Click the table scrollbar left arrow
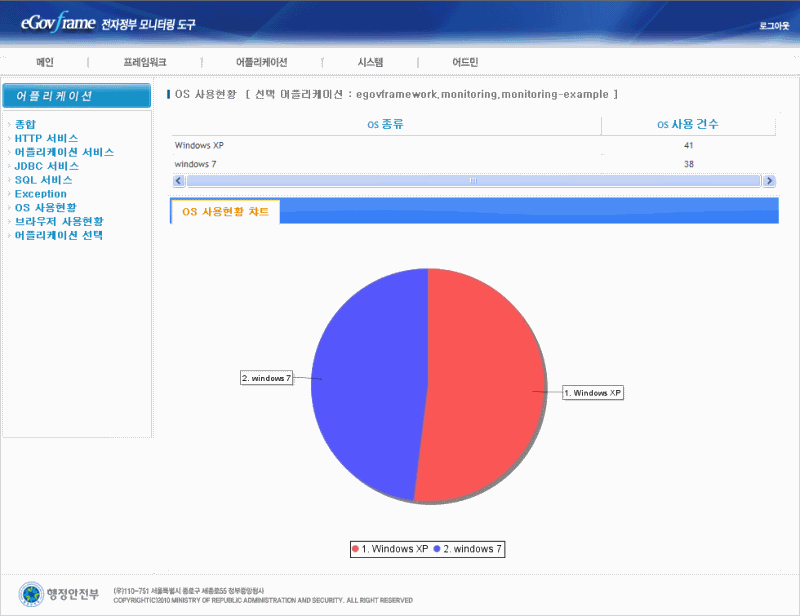 click(x=179, y=181)
